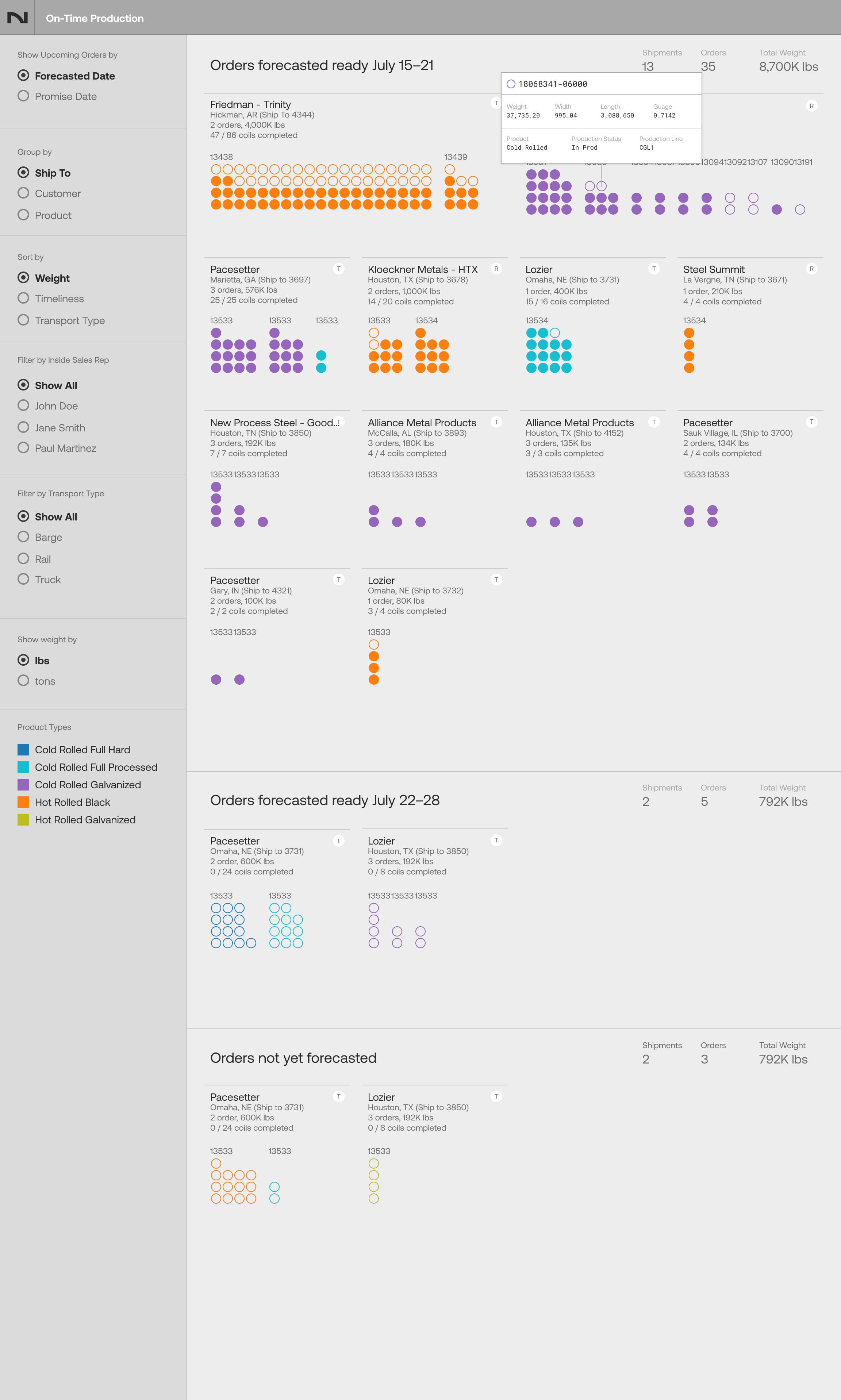This screenshot has height=1400, width=841.
Task: Click order 13534 label in Steel Summit card
Action: [x=694, y=321]
